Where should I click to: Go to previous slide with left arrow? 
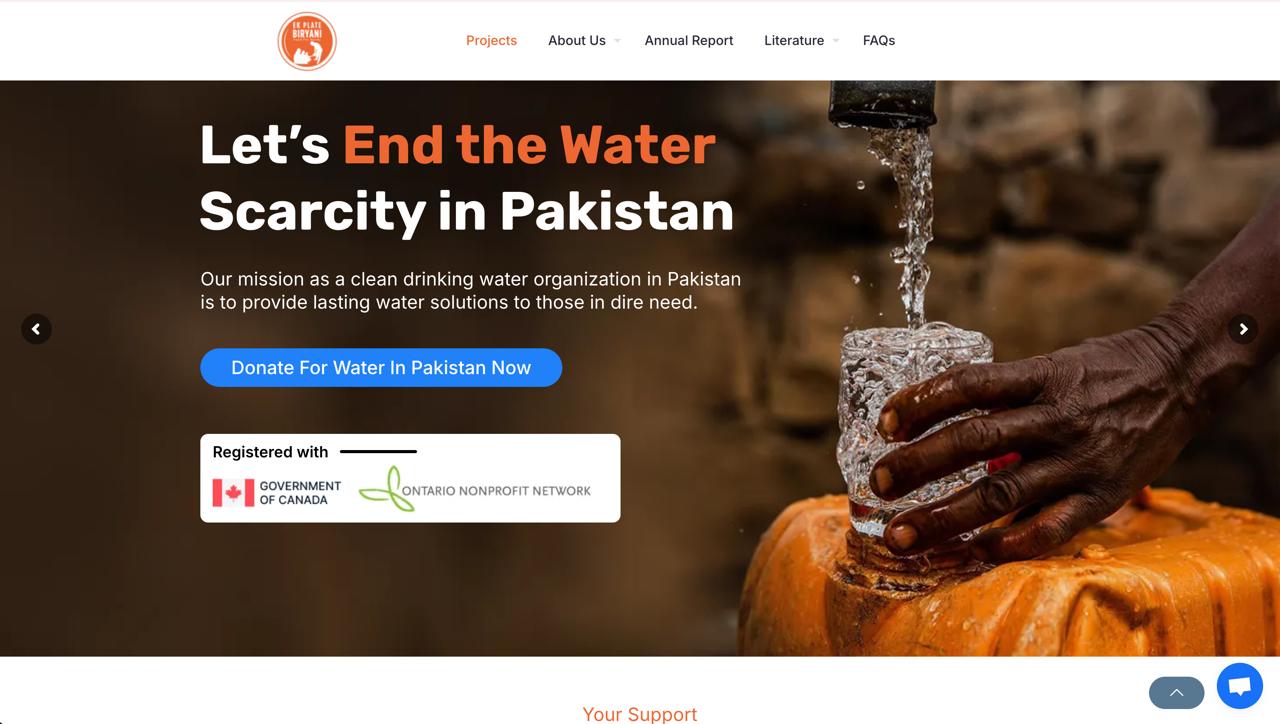pyautogui.click(x=36, y=329)
